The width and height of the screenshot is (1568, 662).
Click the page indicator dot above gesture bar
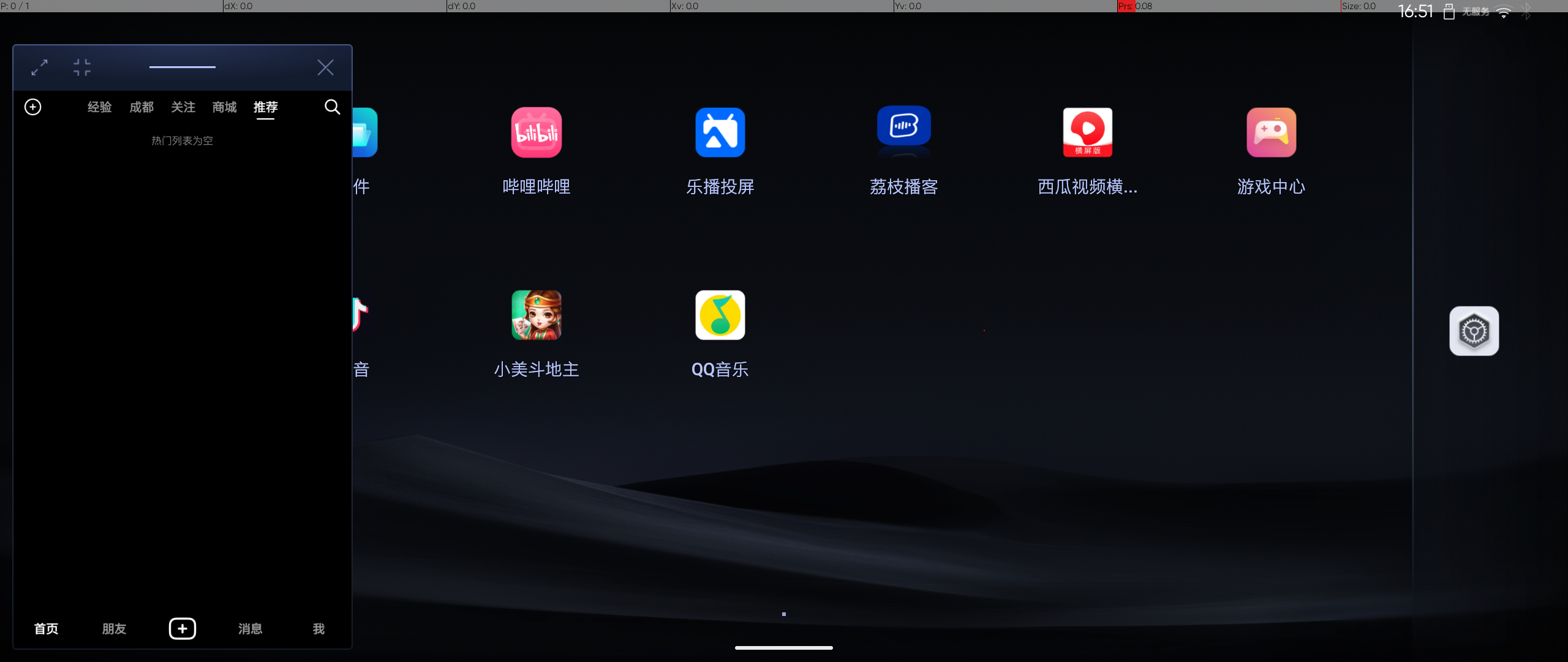(x=784, y=614)
